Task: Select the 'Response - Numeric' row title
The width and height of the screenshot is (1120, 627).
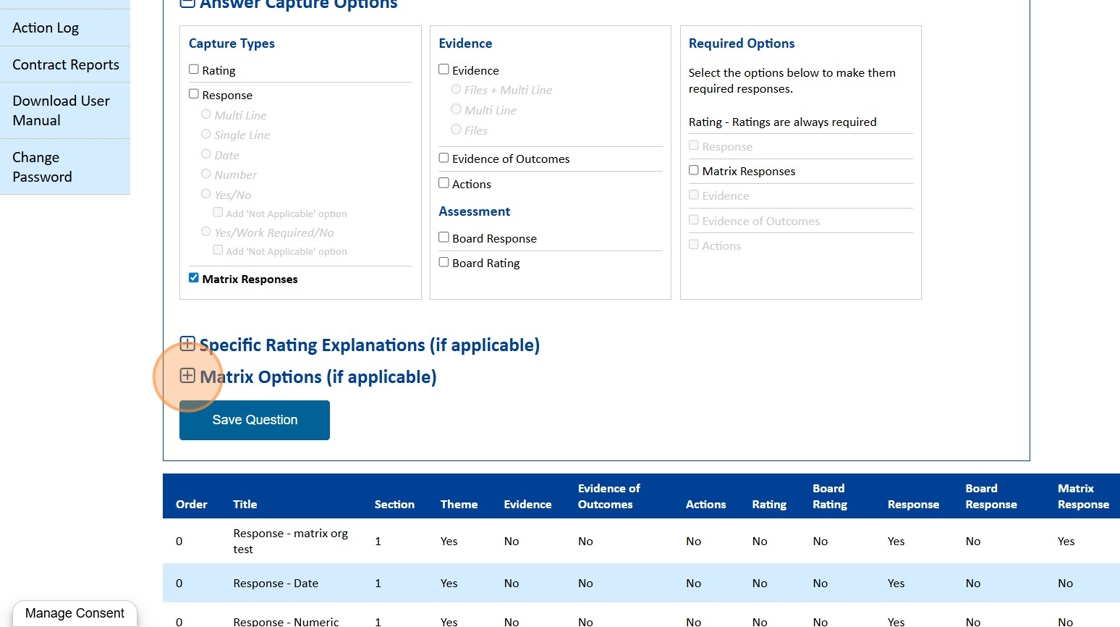Action: click(x=286, y=621)
